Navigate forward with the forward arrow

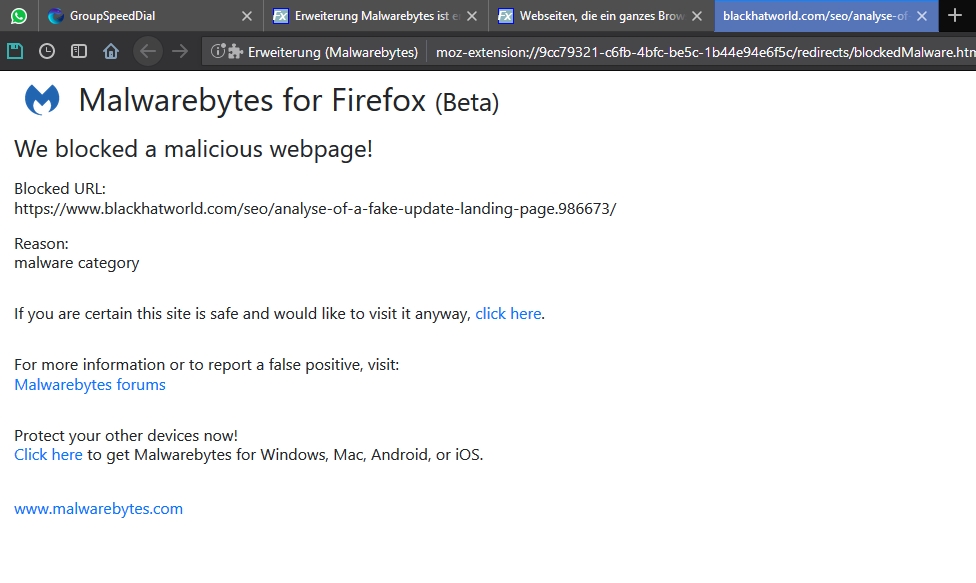point(180,51)
